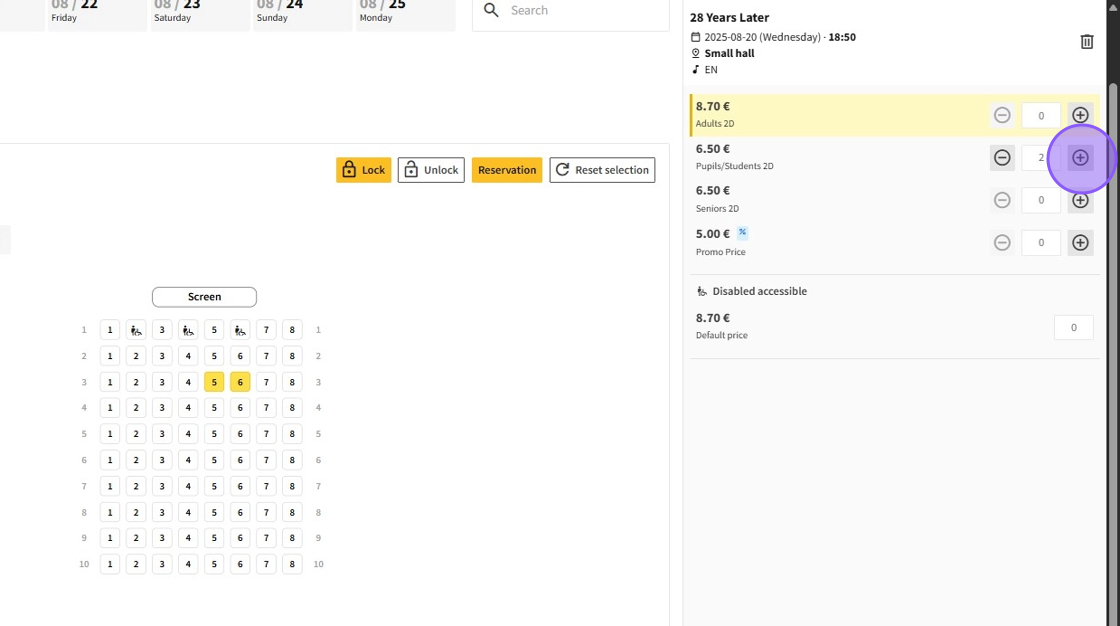Select wheelchair seat 4 in row 1

click(x=188, y=330)
